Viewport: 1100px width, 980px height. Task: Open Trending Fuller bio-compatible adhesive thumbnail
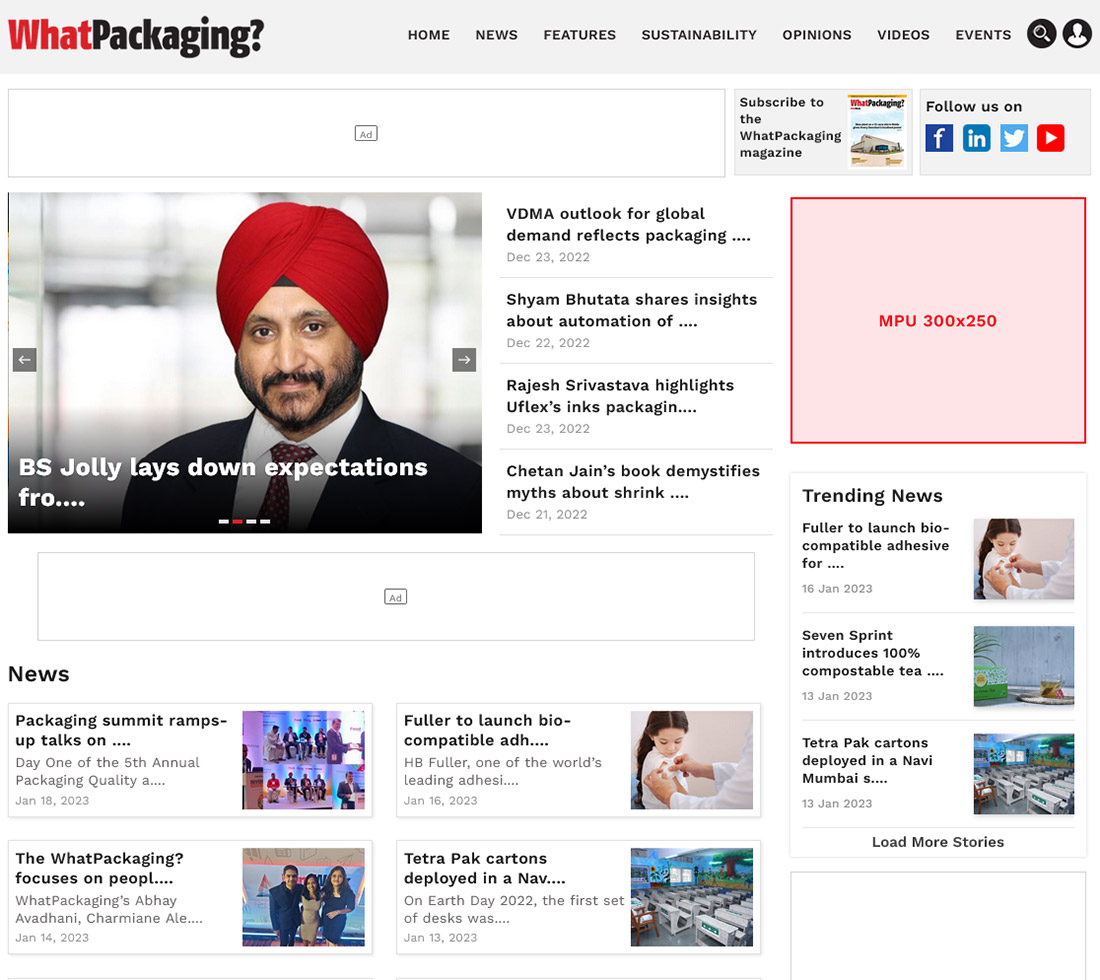point(1024,559)
